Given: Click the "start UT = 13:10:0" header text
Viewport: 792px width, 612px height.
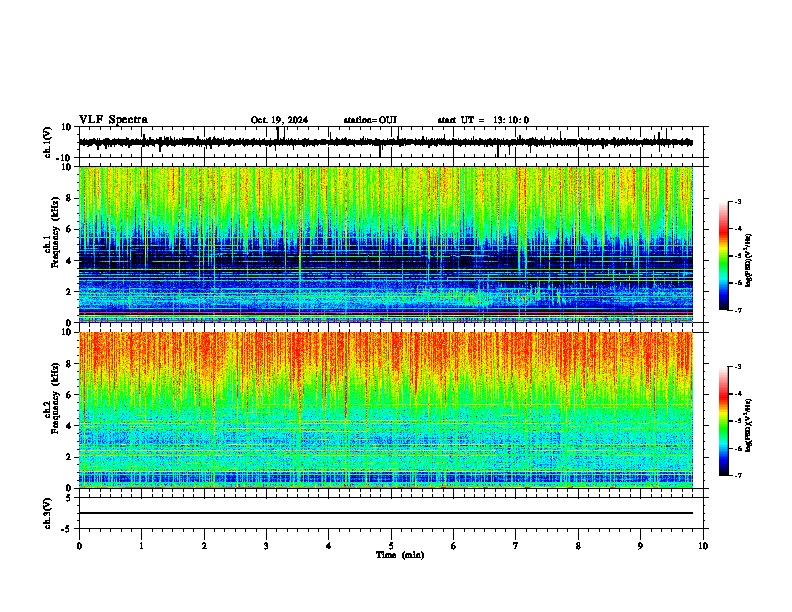Looking at the screenshot, I should pos(483,120).
